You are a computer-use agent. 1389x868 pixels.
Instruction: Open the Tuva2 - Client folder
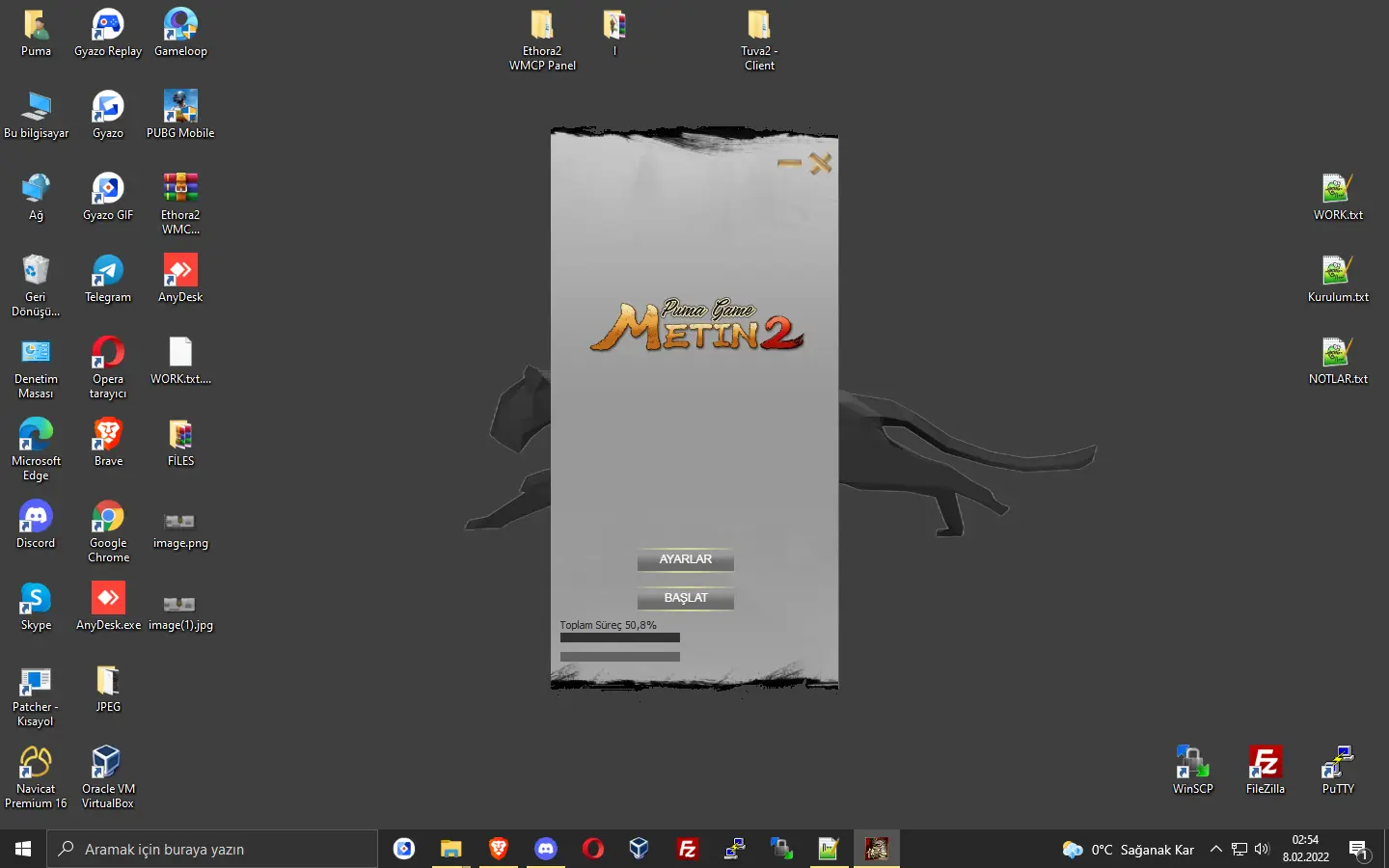coord(759,41)
